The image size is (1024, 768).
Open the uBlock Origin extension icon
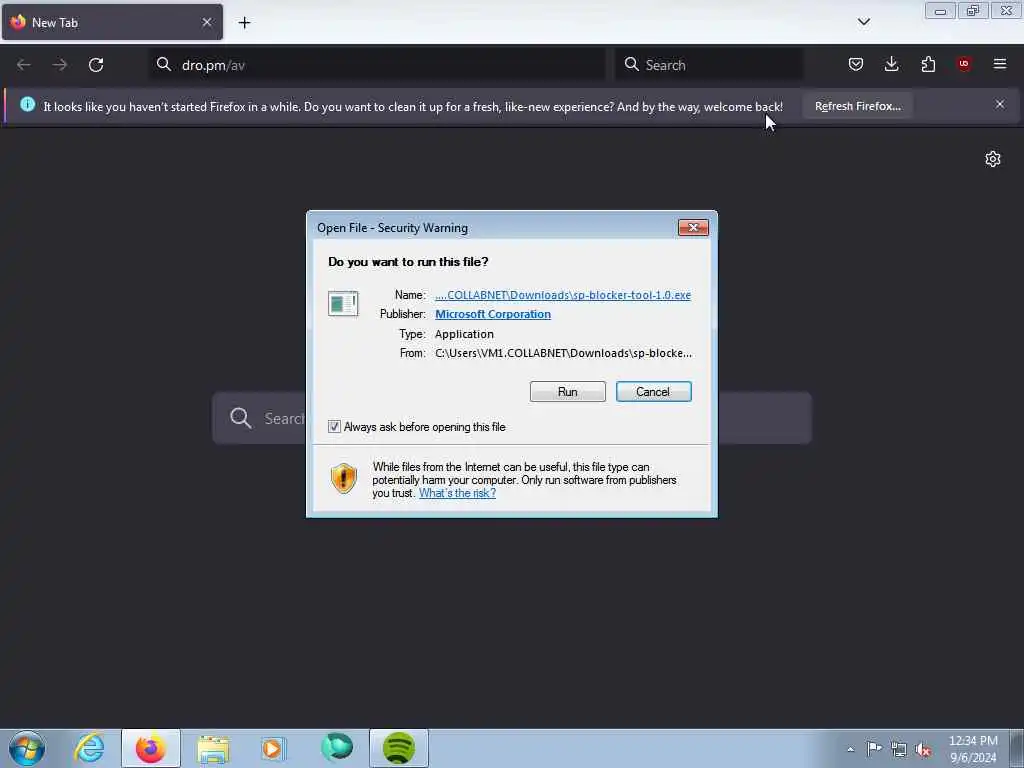pos(964,64)
